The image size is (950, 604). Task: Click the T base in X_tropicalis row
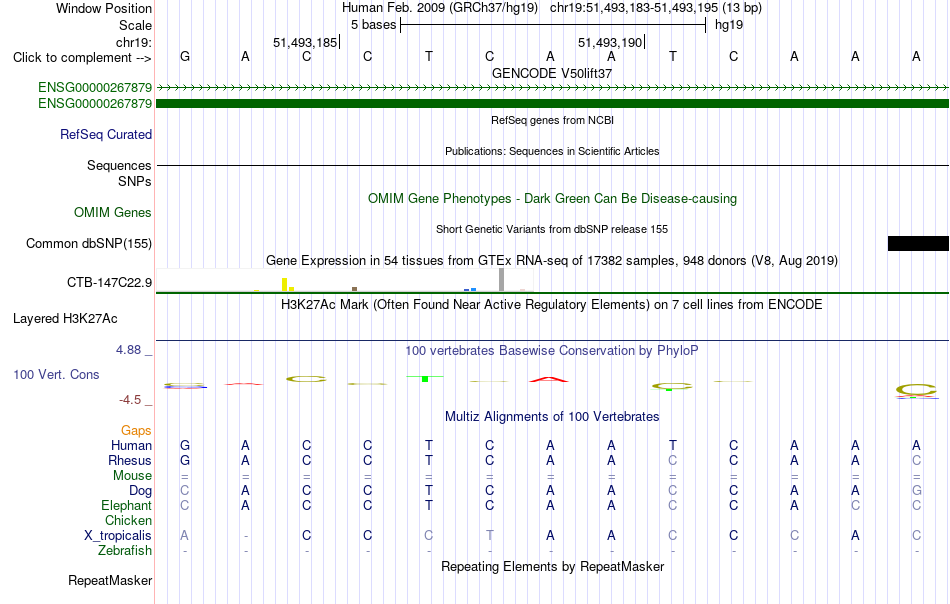click(x=490, y=536)
